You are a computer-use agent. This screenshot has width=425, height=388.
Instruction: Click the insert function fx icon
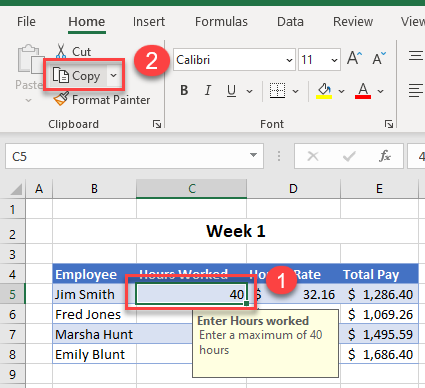385,156
